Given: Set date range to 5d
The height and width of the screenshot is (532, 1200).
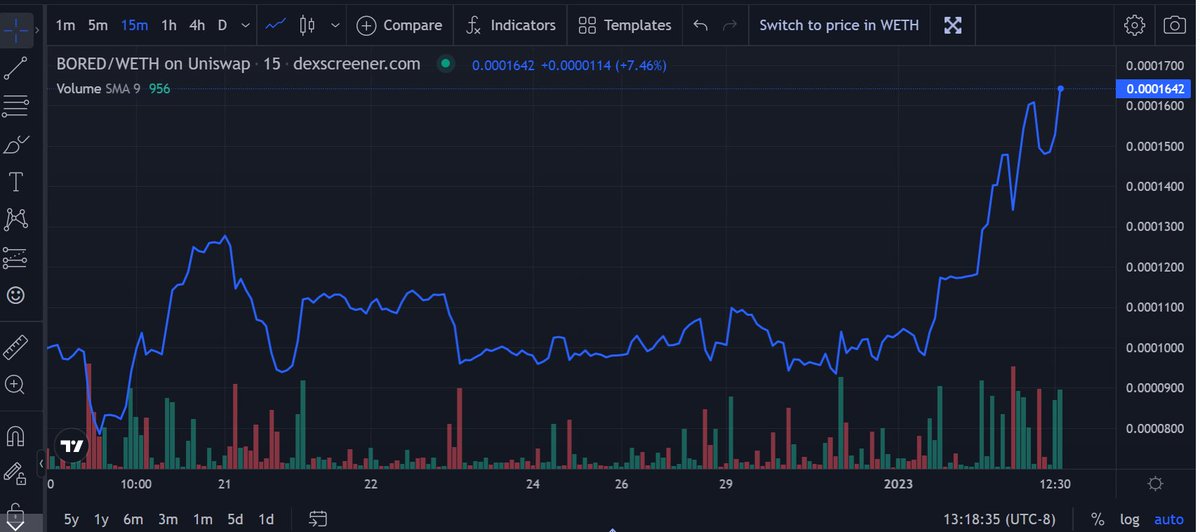Looking at the screenshot, I should [235, 519].
